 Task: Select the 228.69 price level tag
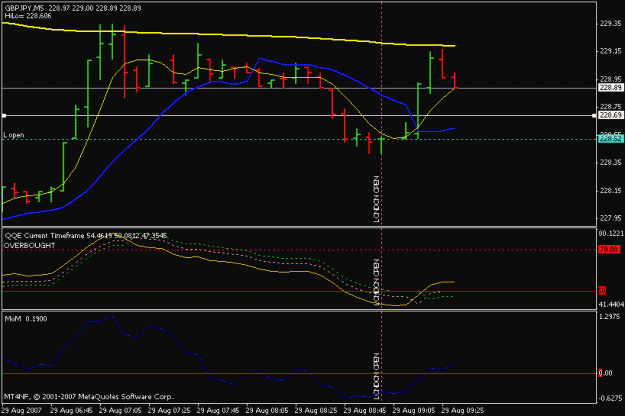[611, 115]
